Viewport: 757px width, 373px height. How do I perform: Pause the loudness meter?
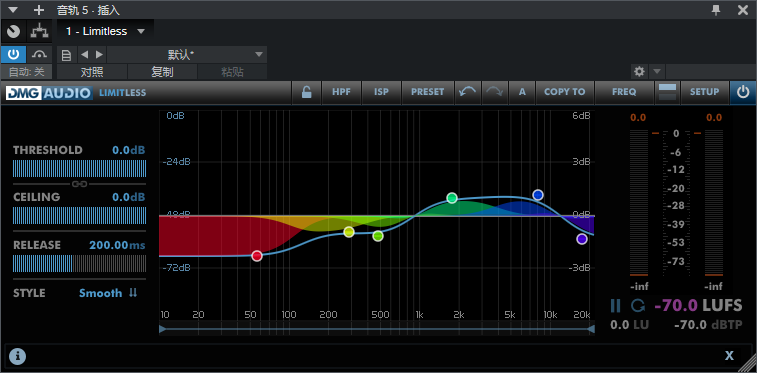[616, 305]
